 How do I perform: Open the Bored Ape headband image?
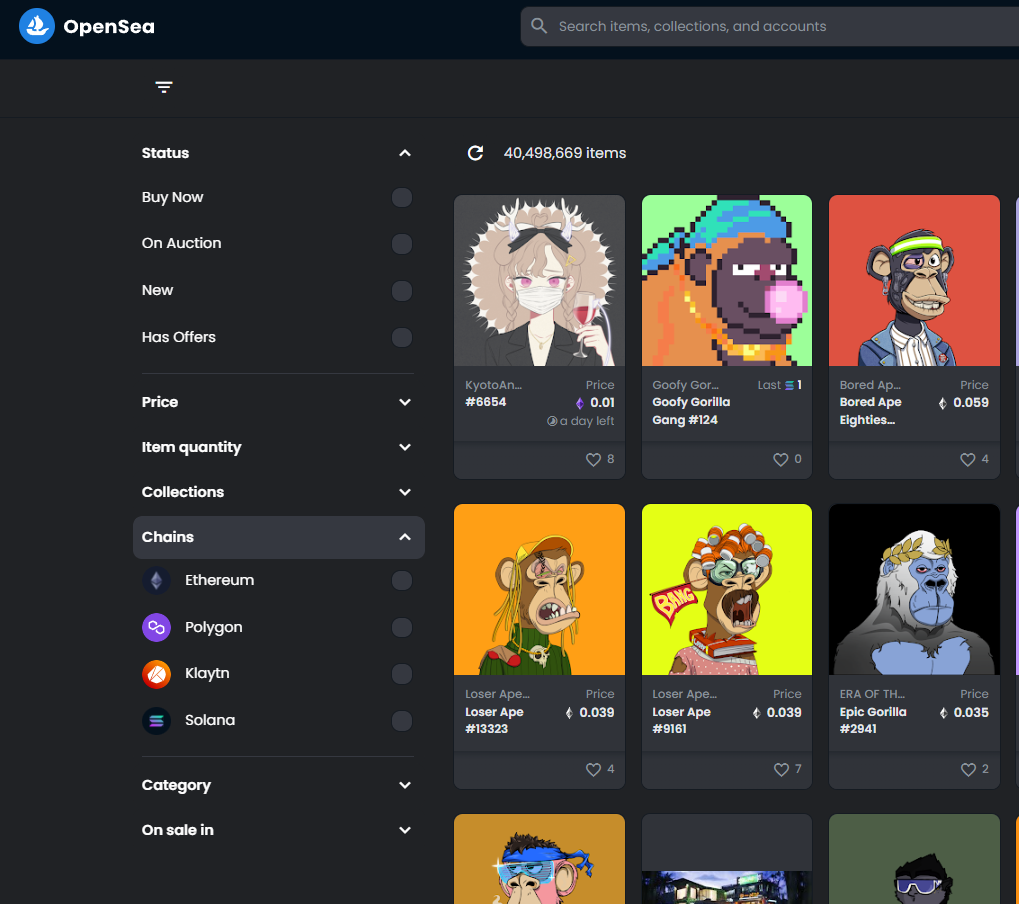pos(914,281)
